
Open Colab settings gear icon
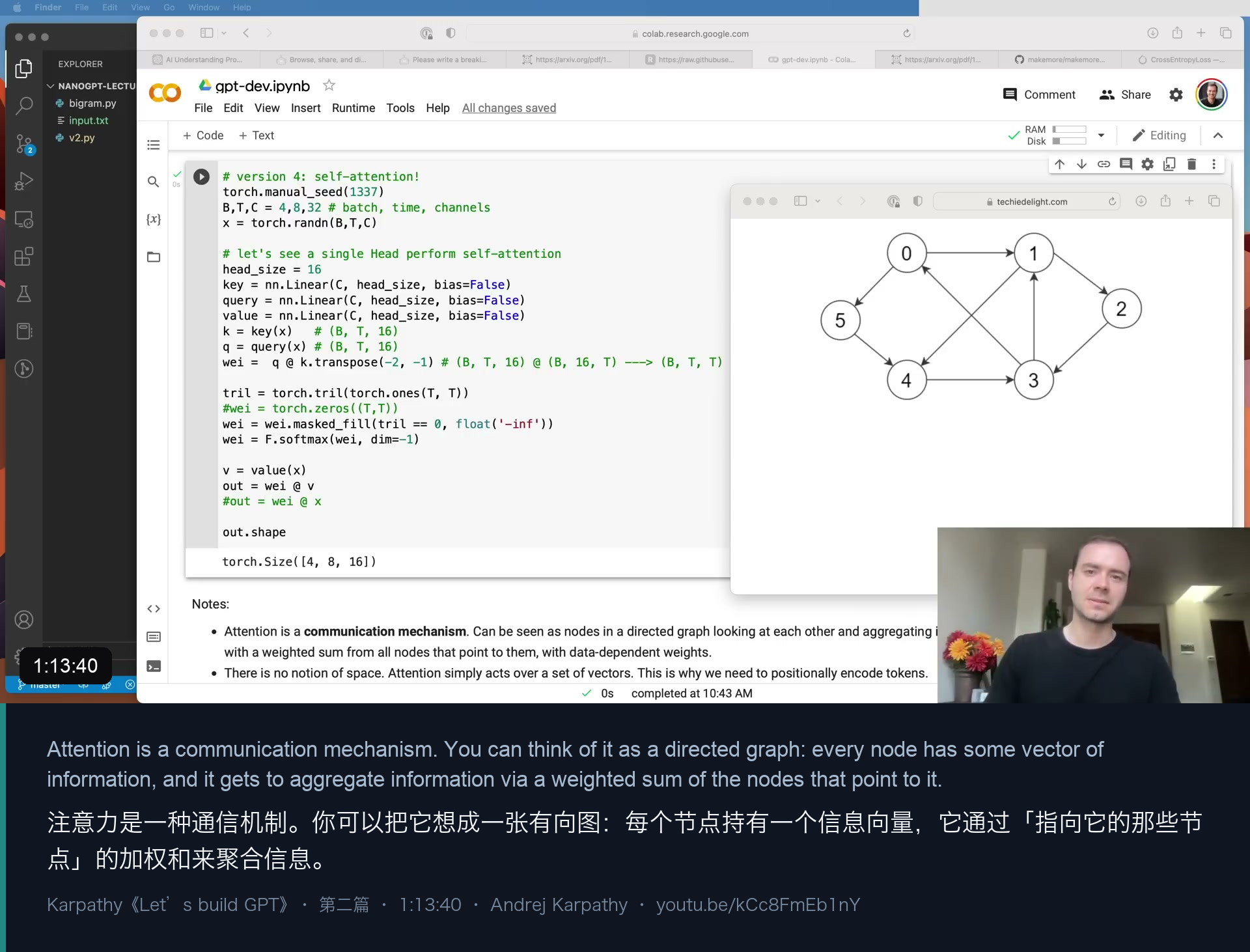[1176, 94]
